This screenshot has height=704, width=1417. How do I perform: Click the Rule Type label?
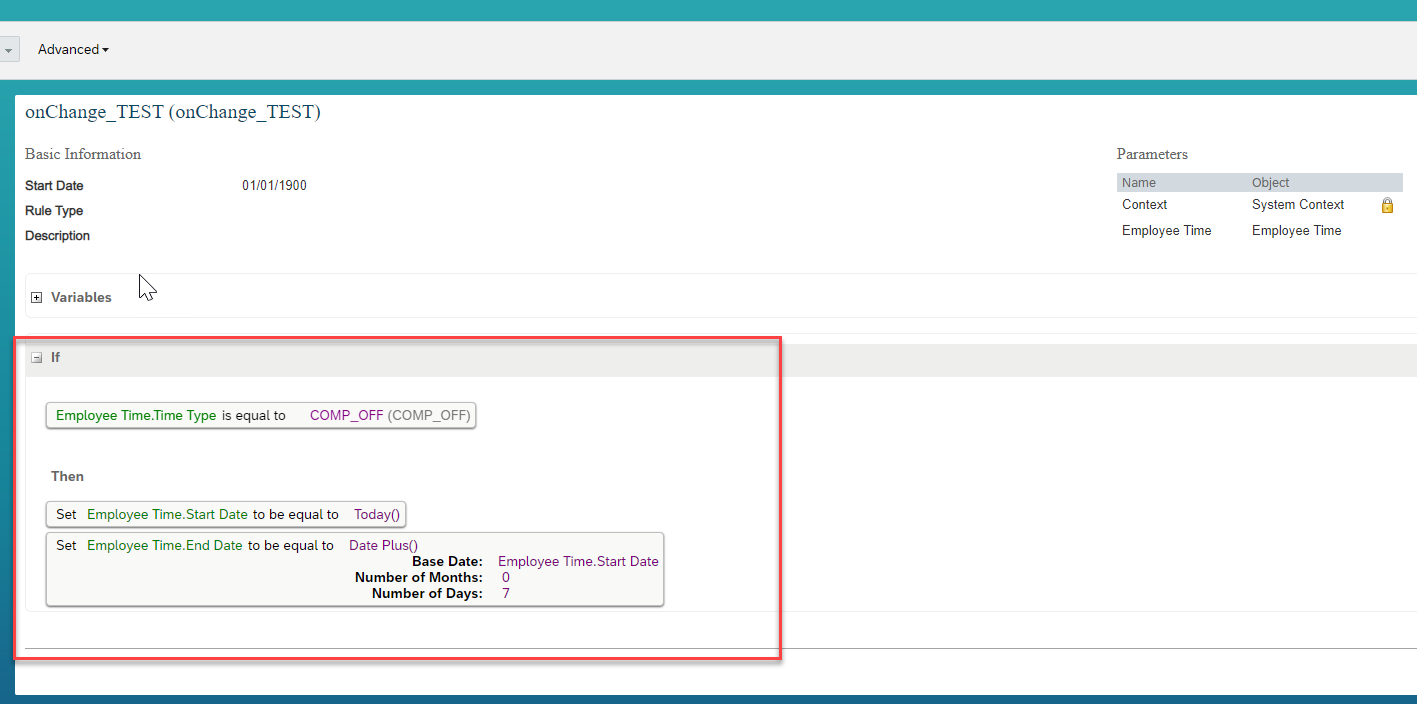[54, 211]
